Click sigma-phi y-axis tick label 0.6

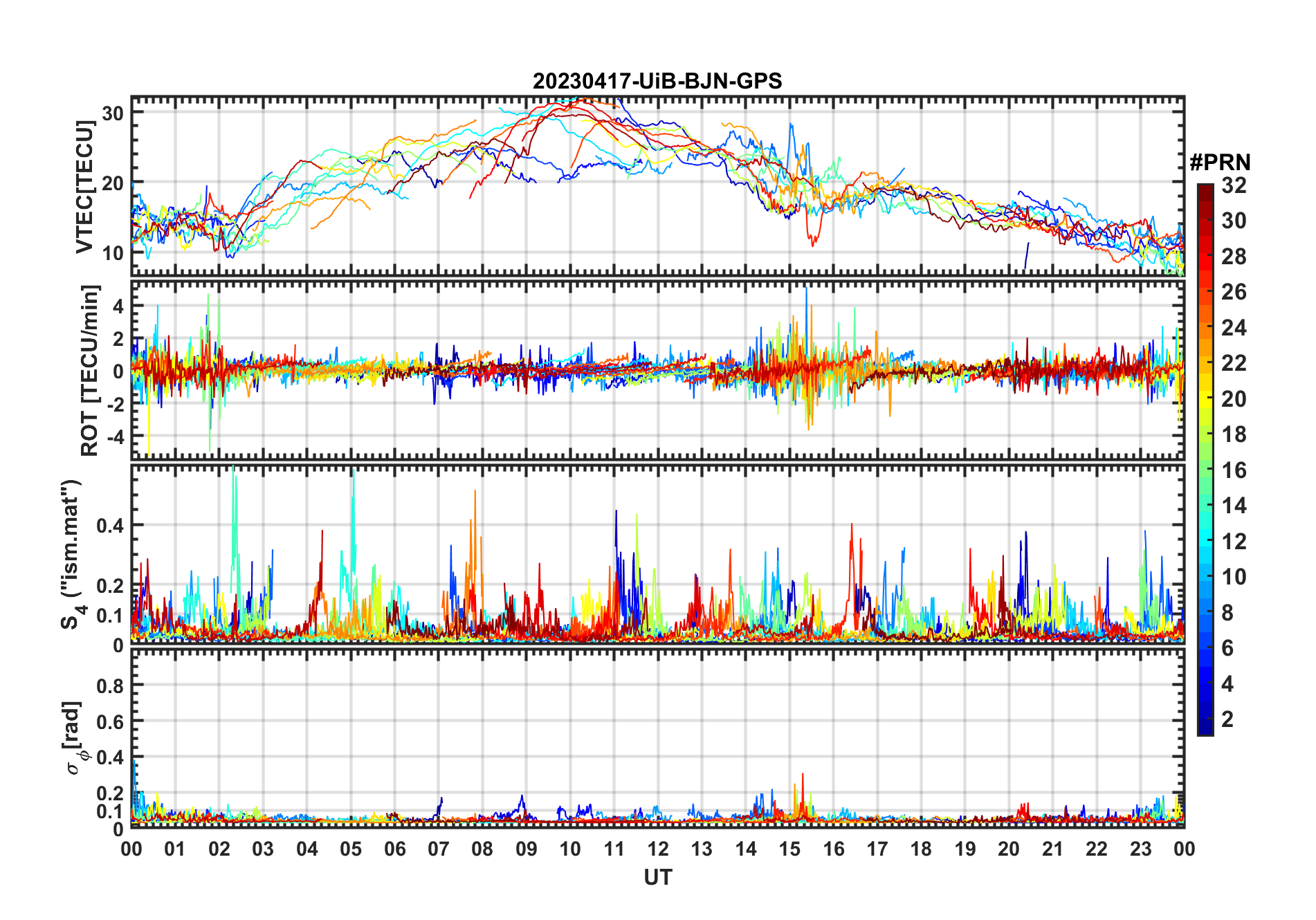111,722
